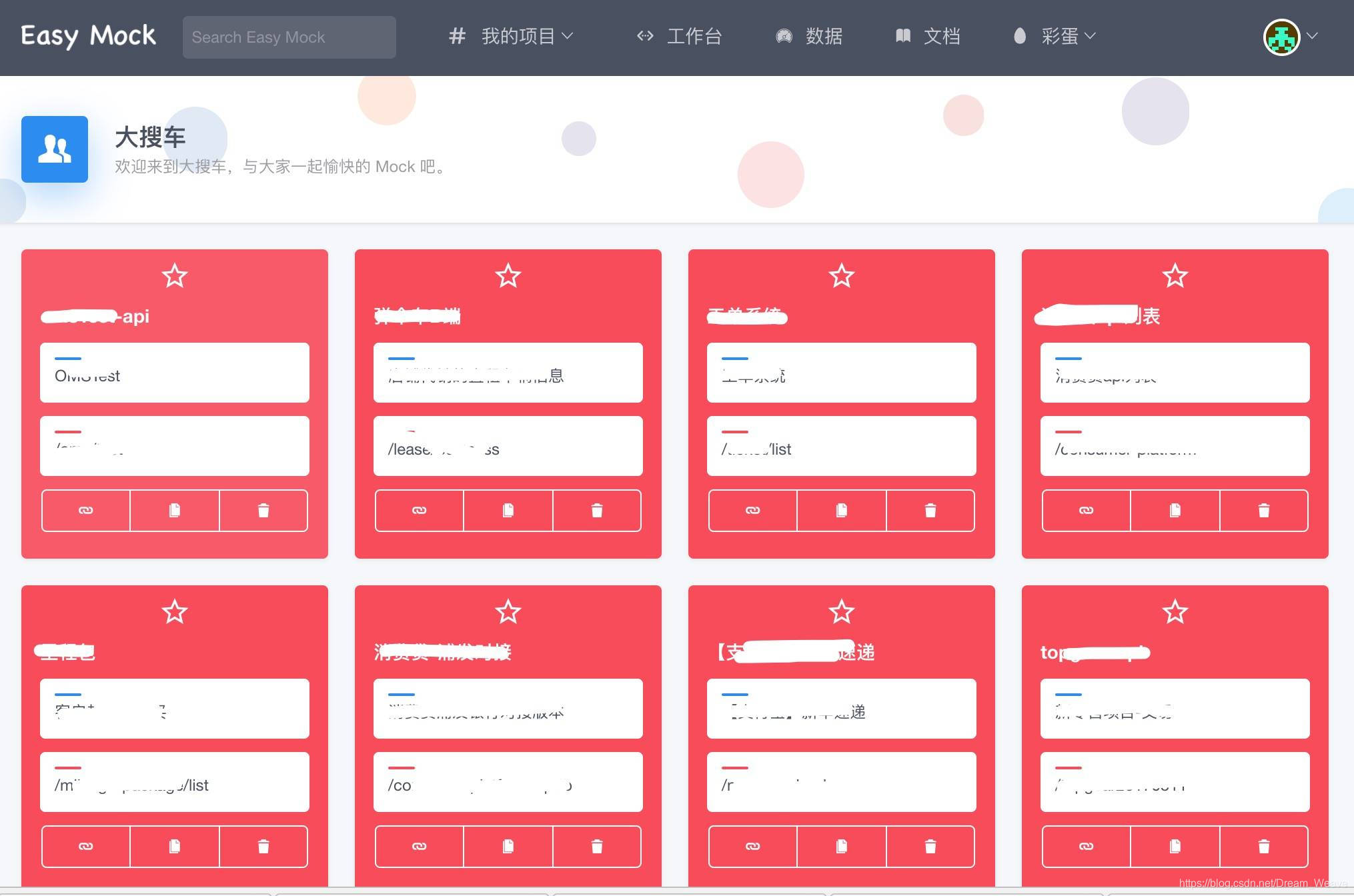Delete the project with the '/list' URL

click(930, 511)
